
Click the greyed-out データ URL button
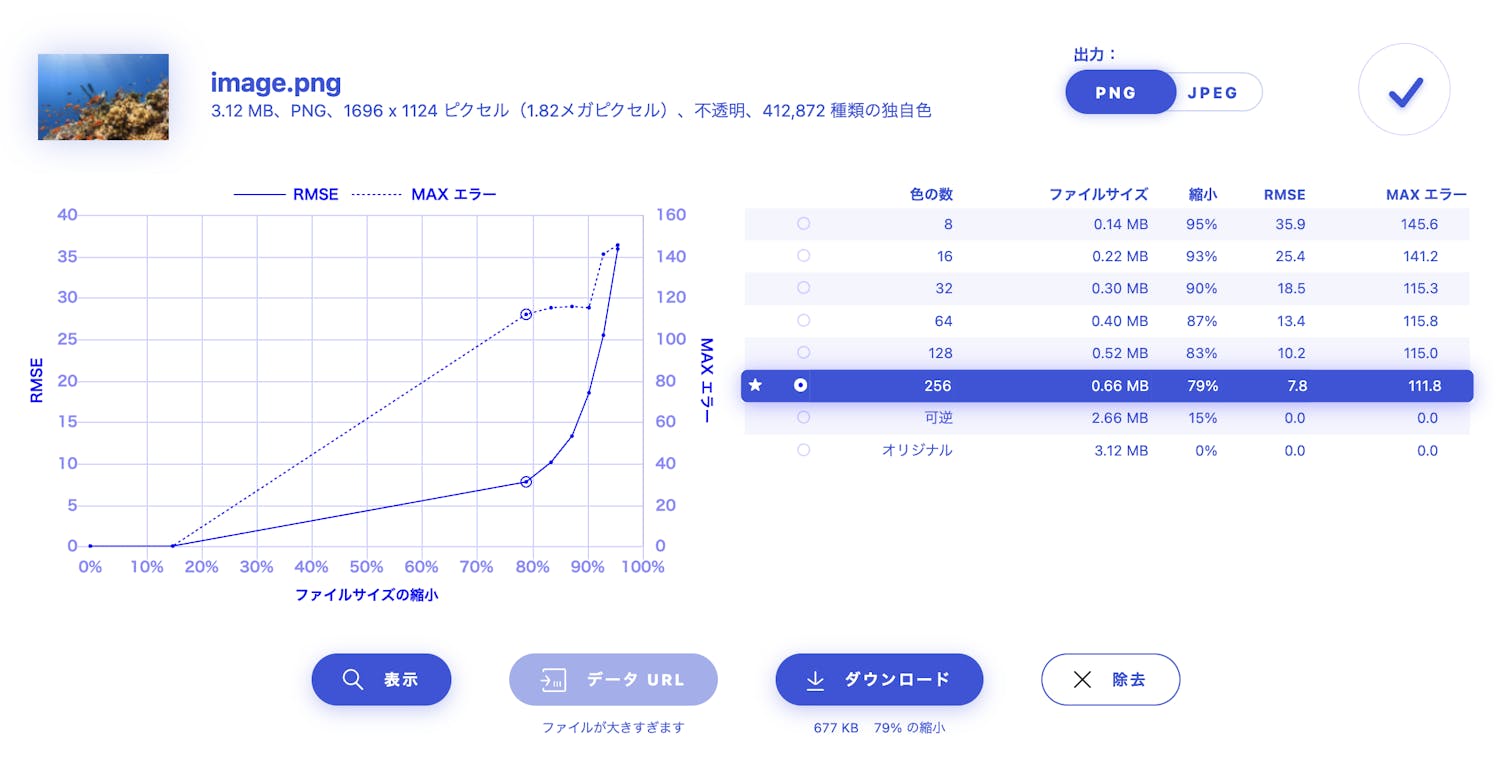click(x=613, y=680)
